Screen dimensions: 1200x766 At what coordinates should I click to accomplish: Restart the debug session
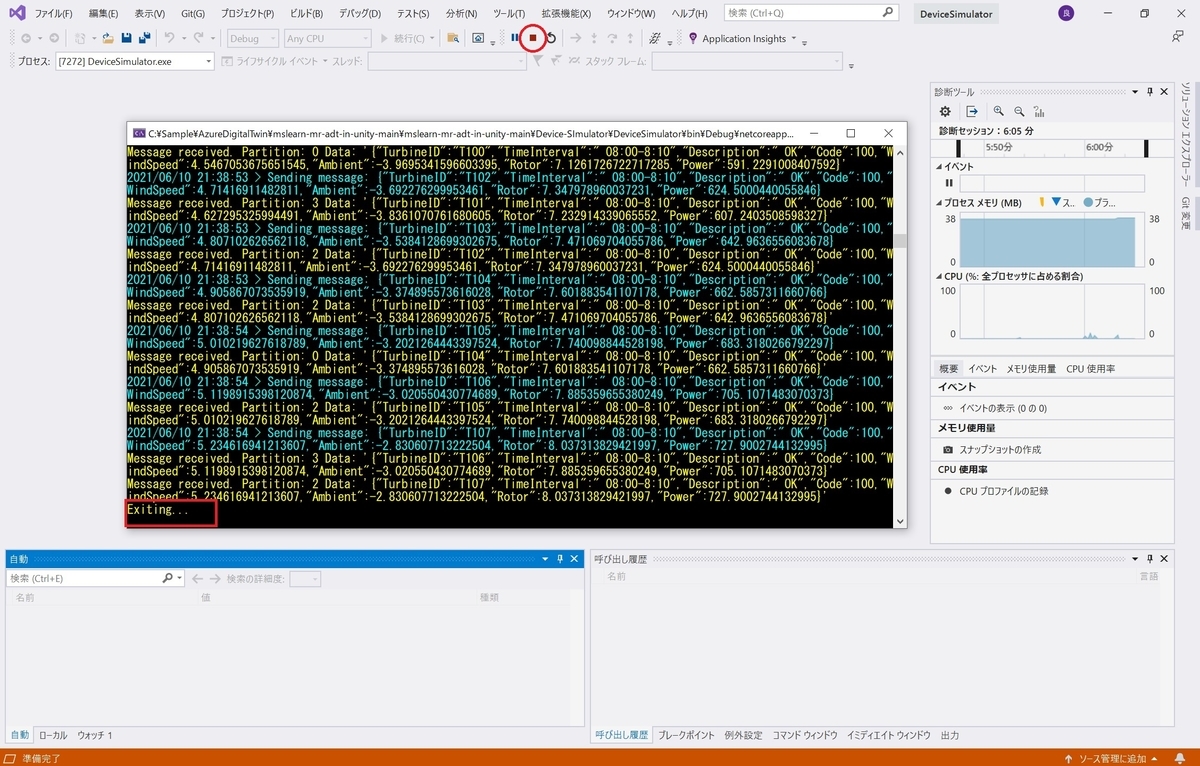(x=552, y=38)
